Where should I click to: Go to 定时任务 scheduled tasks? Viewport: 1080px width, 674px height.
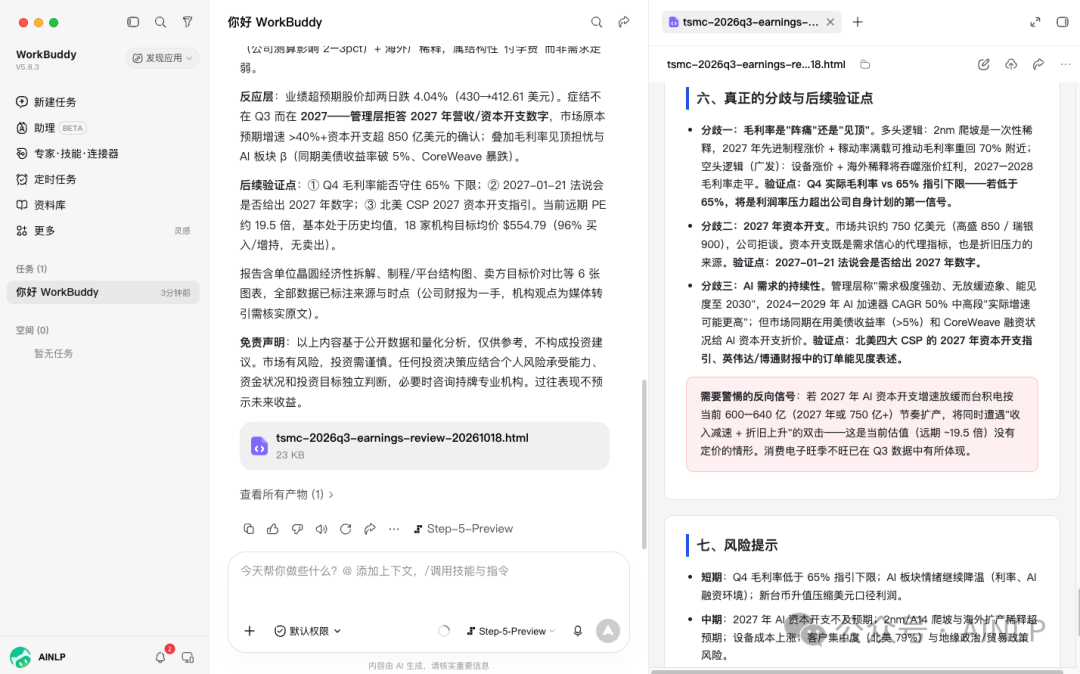[x=46, y=179]
